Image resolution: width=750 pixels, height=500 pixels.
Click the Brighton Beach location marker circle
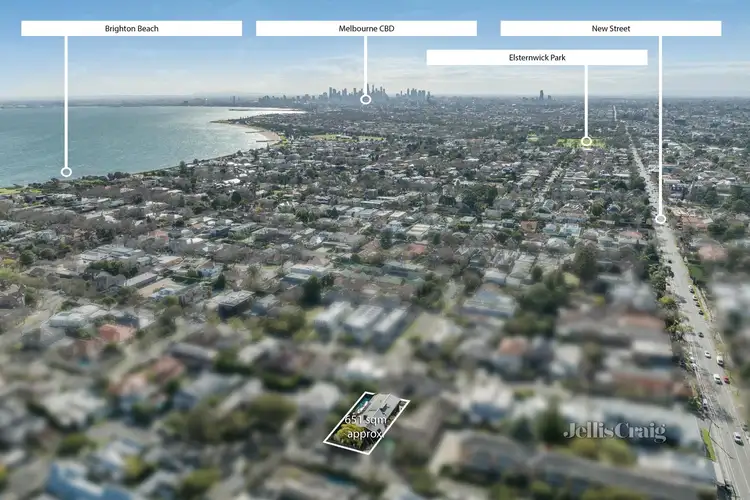pos(66,172)
